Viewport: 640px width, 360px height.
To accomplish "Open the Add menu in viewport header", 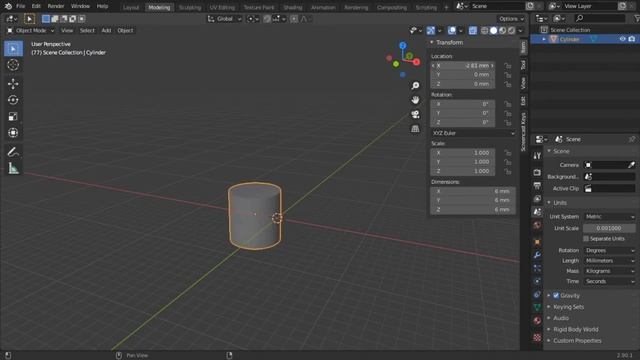I will click(106, 30).
